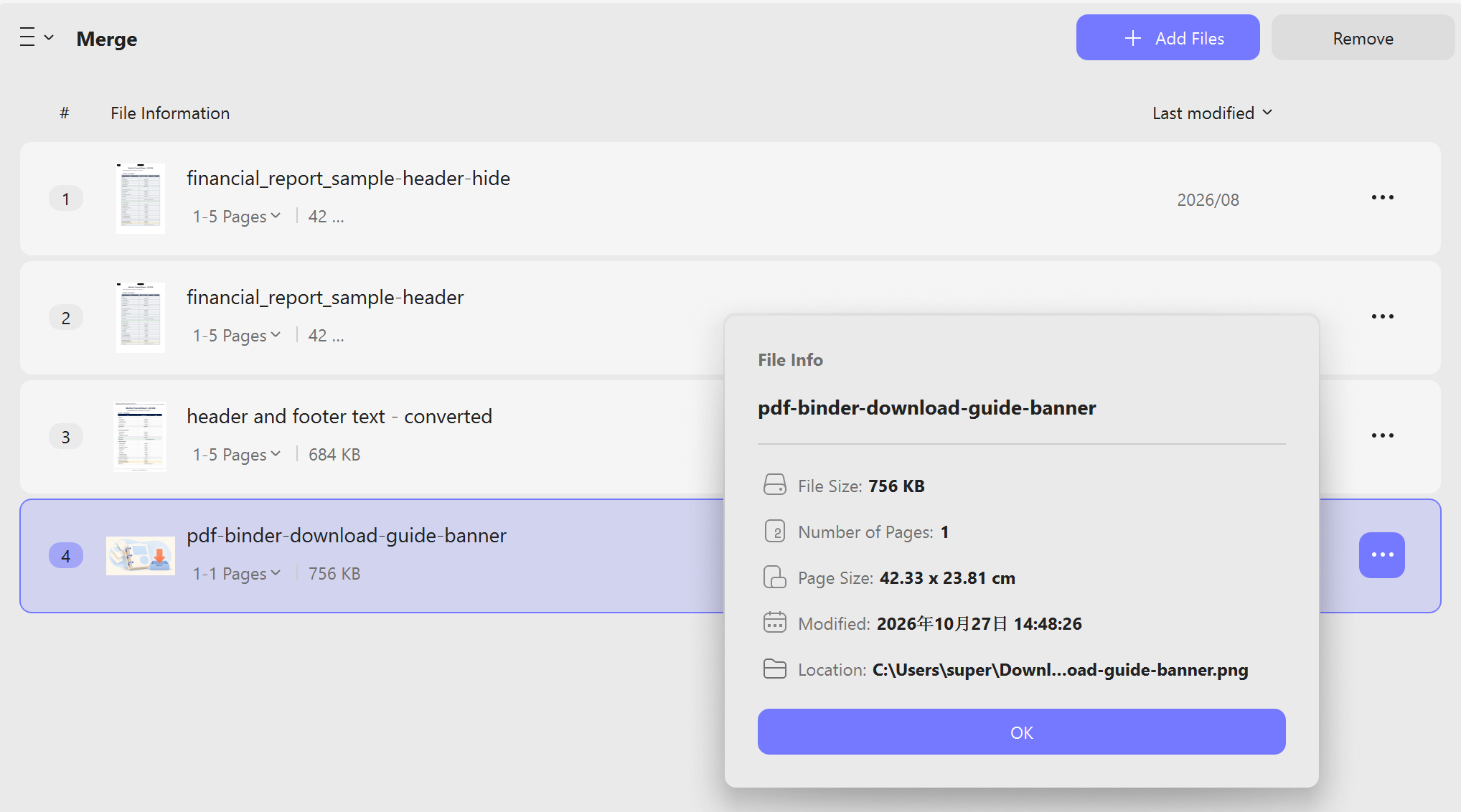This screenshot has height=812, width=1461.
Task: Select file name header and footer text - converted
Action: pyautogui.click(x=339, y=417)
